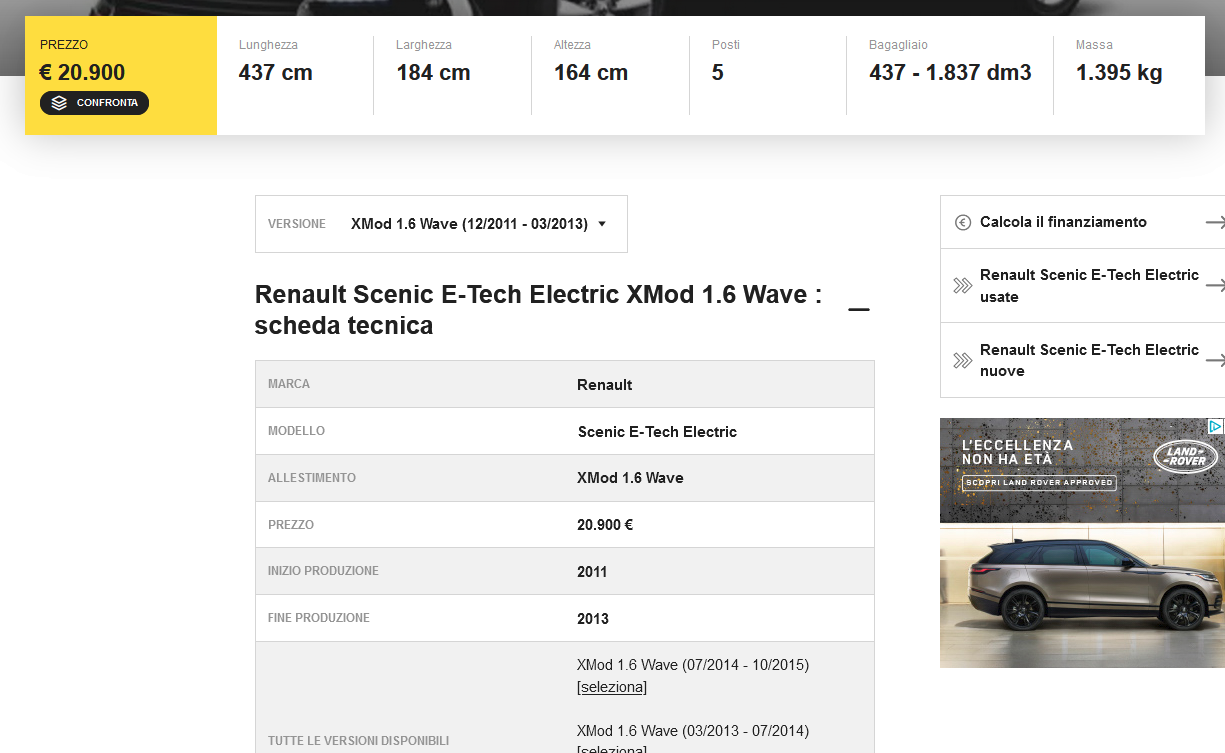Click the ALLESTIMENTO row label
Viewport: 1225px width, 753px height.
point(312,478)
